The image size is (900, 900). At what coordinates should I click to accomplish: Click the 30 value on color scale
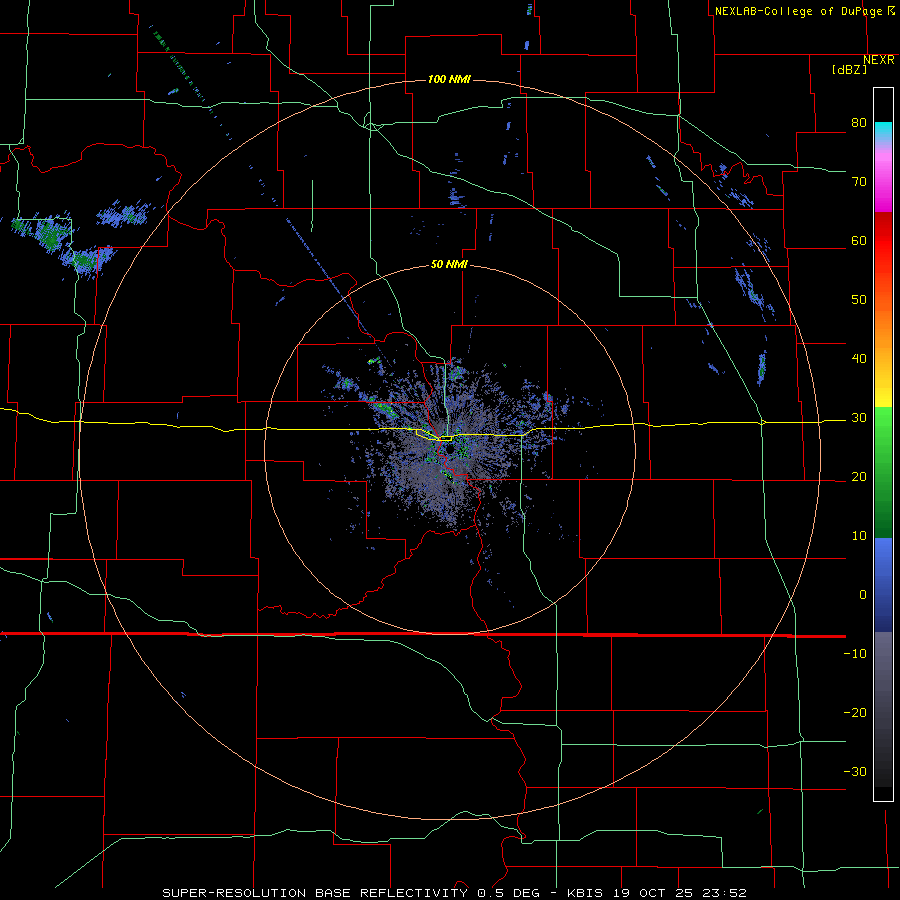point(859,418)
